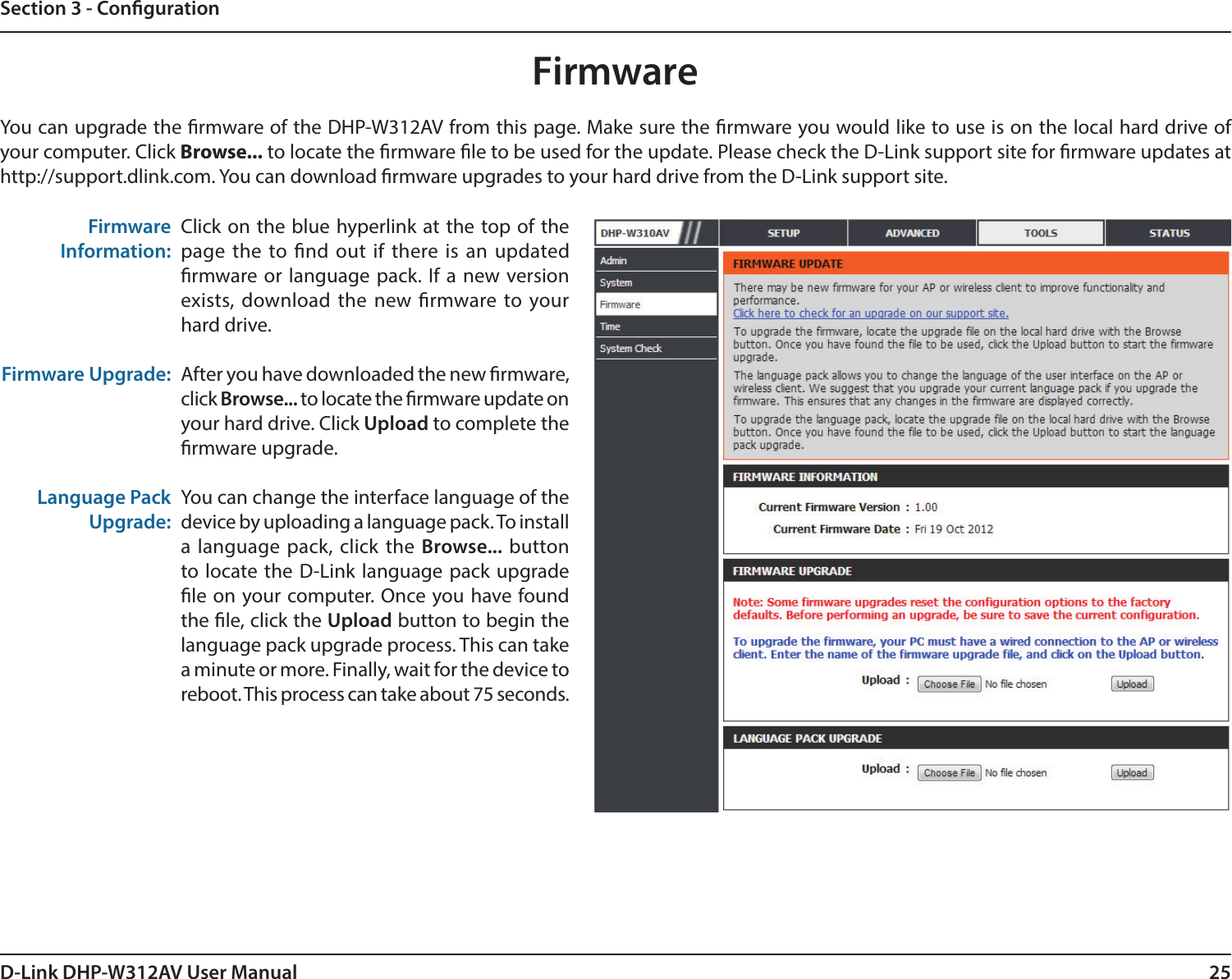
Task: Open the SETUP tab
Action: tap(783, 233)
